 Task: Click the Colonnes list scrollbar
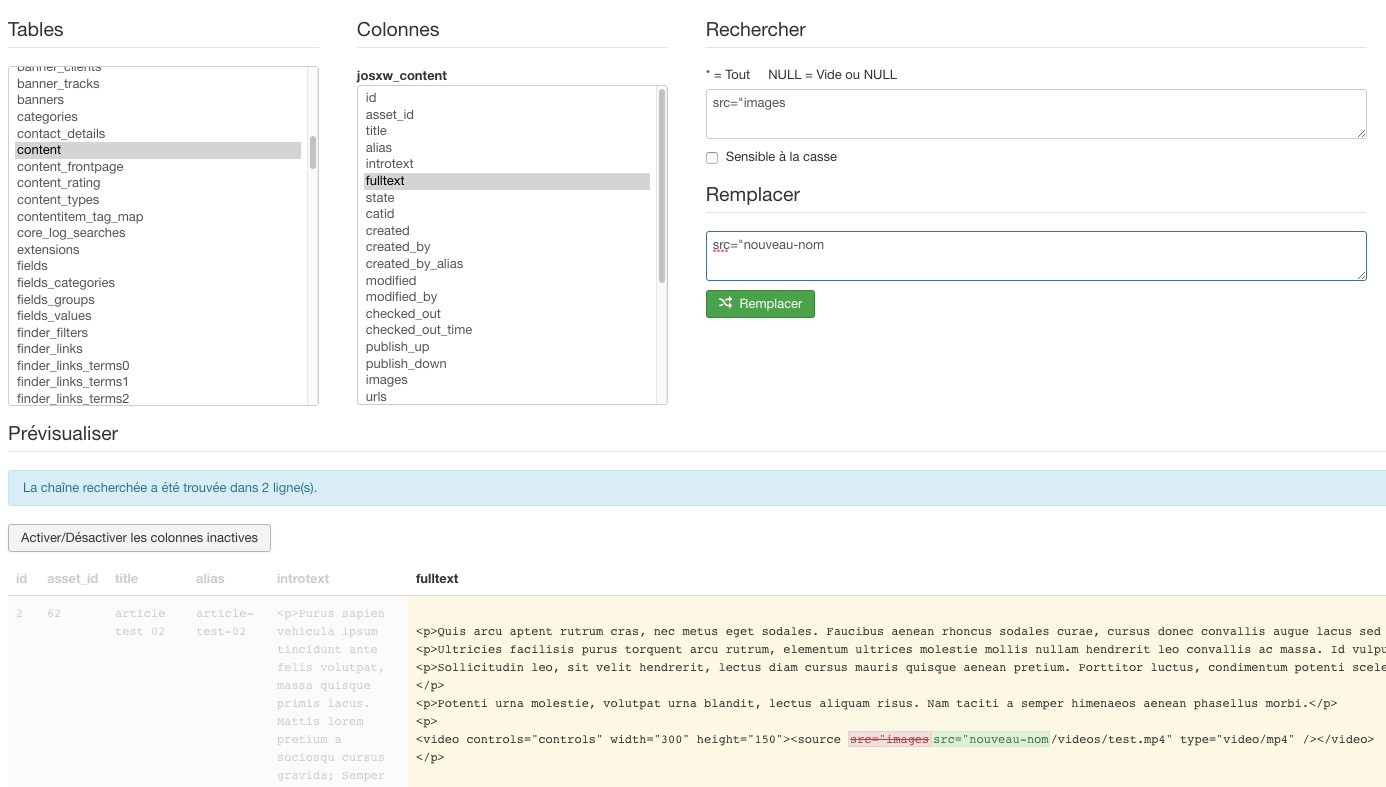coord(662,186)
